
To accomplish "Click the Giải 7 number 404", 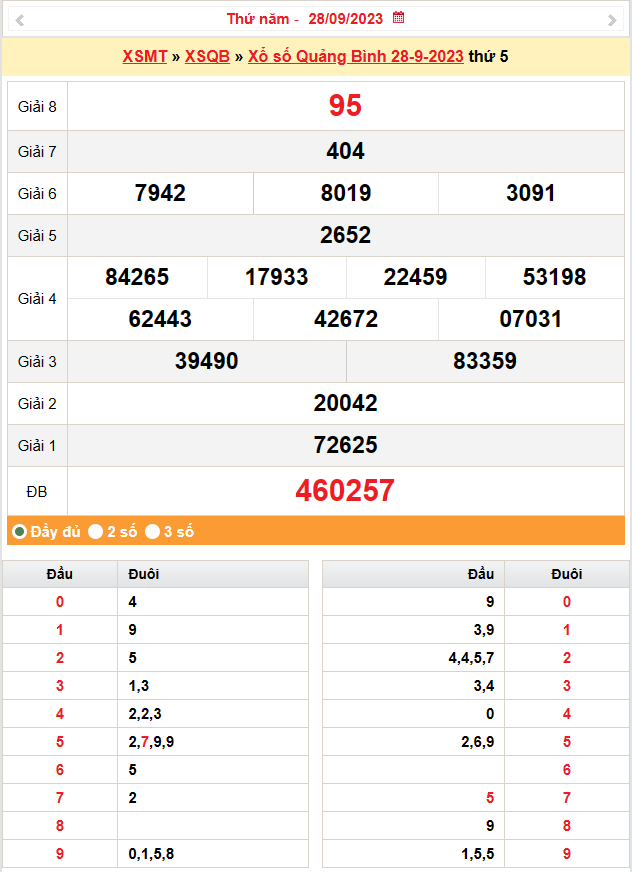I will click(345, 151).
